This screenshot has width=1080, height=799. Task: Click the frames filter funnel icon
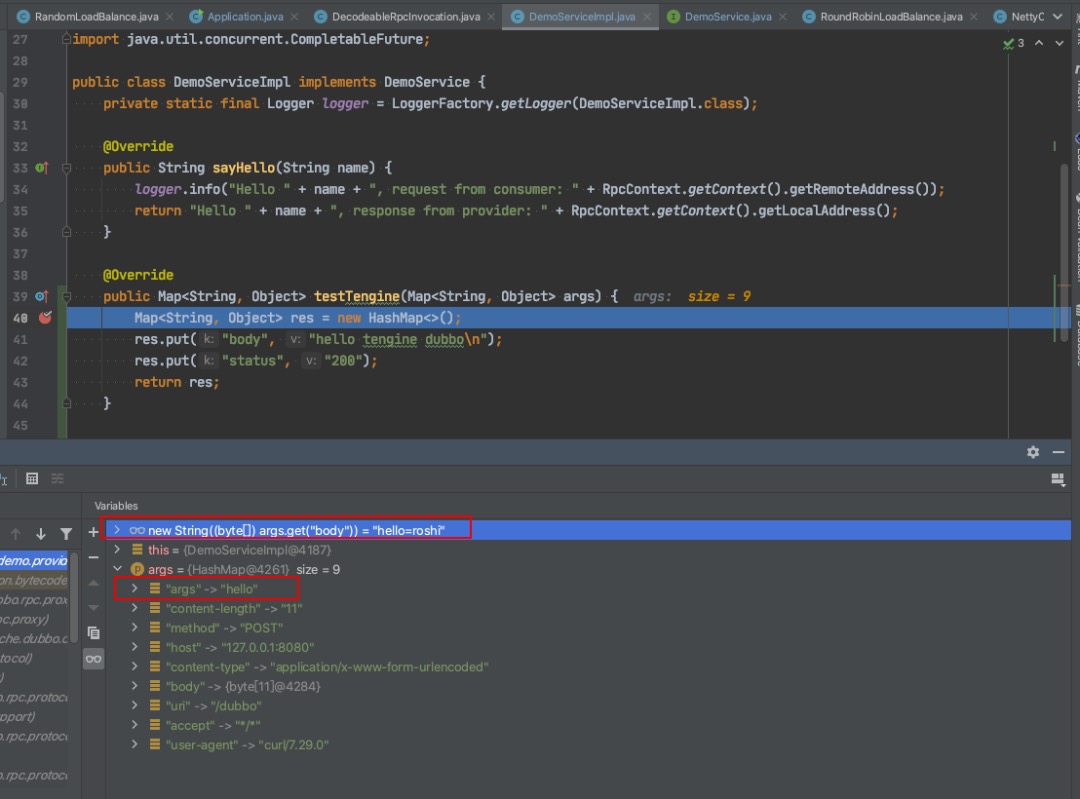66,534
